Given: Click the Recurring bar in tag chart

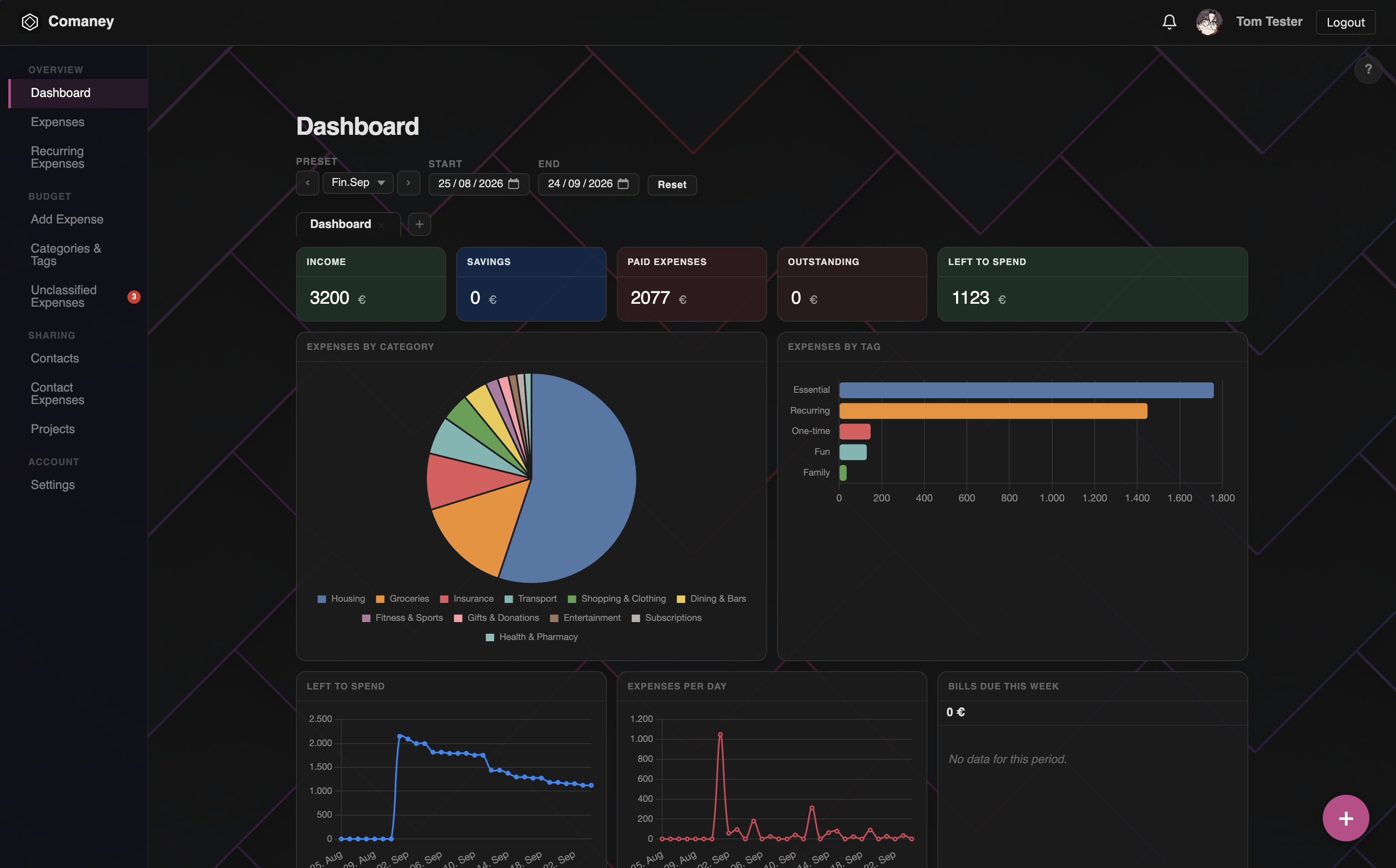Looking at the screenshot, I should pyautogui.click(x=993, y=411).
